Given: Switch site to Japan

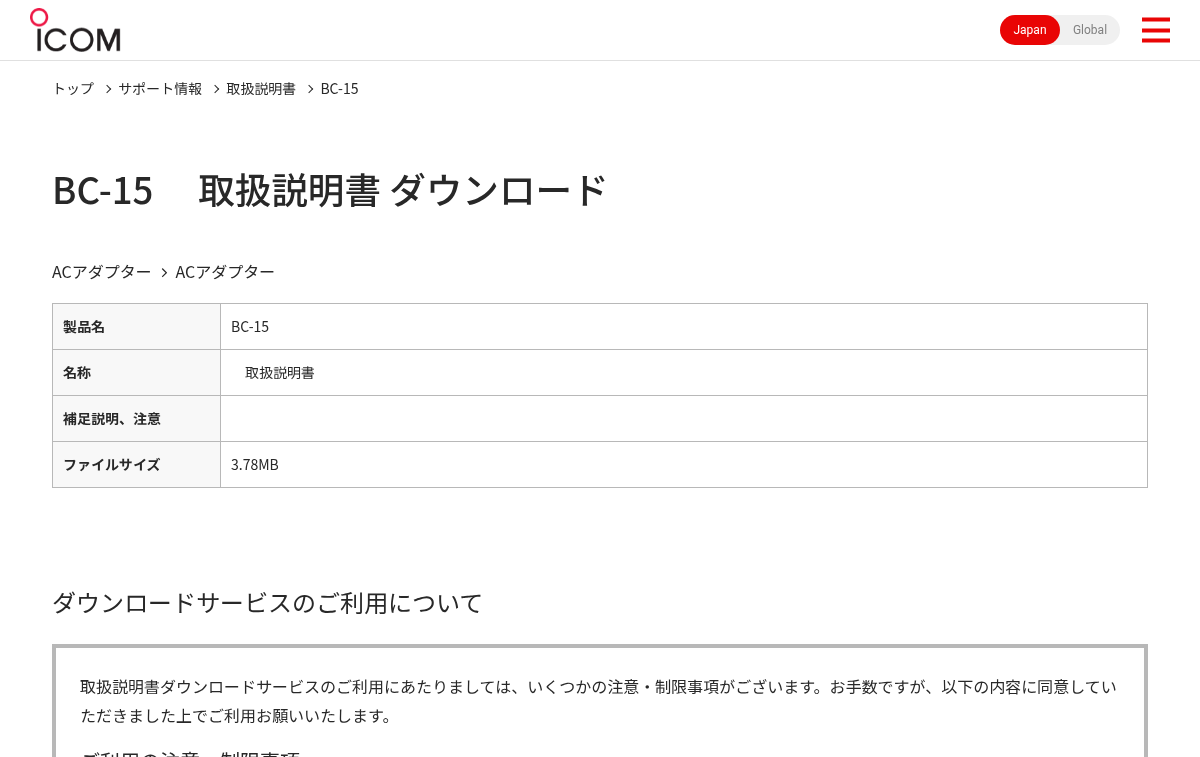Looking at the screenshot, I should tap(1030, 30).
